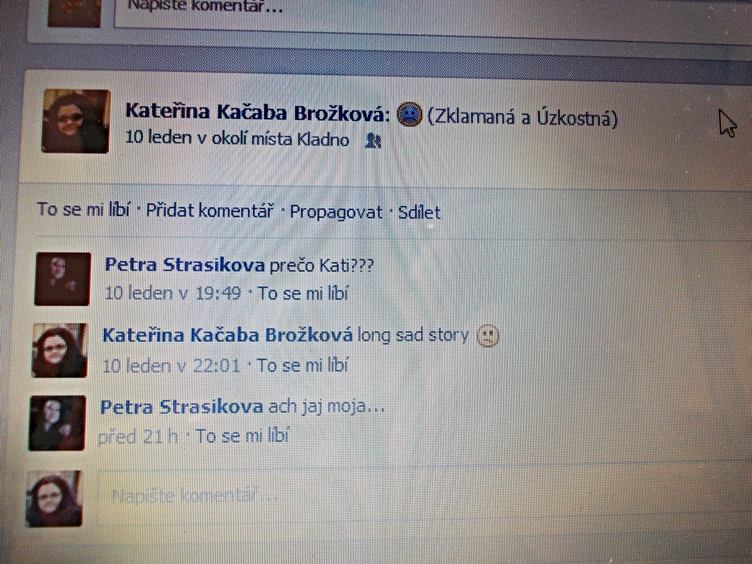This screenshot has height=564, width=752.
Task: Like the 'long sad story' comment
Action: 302,365
